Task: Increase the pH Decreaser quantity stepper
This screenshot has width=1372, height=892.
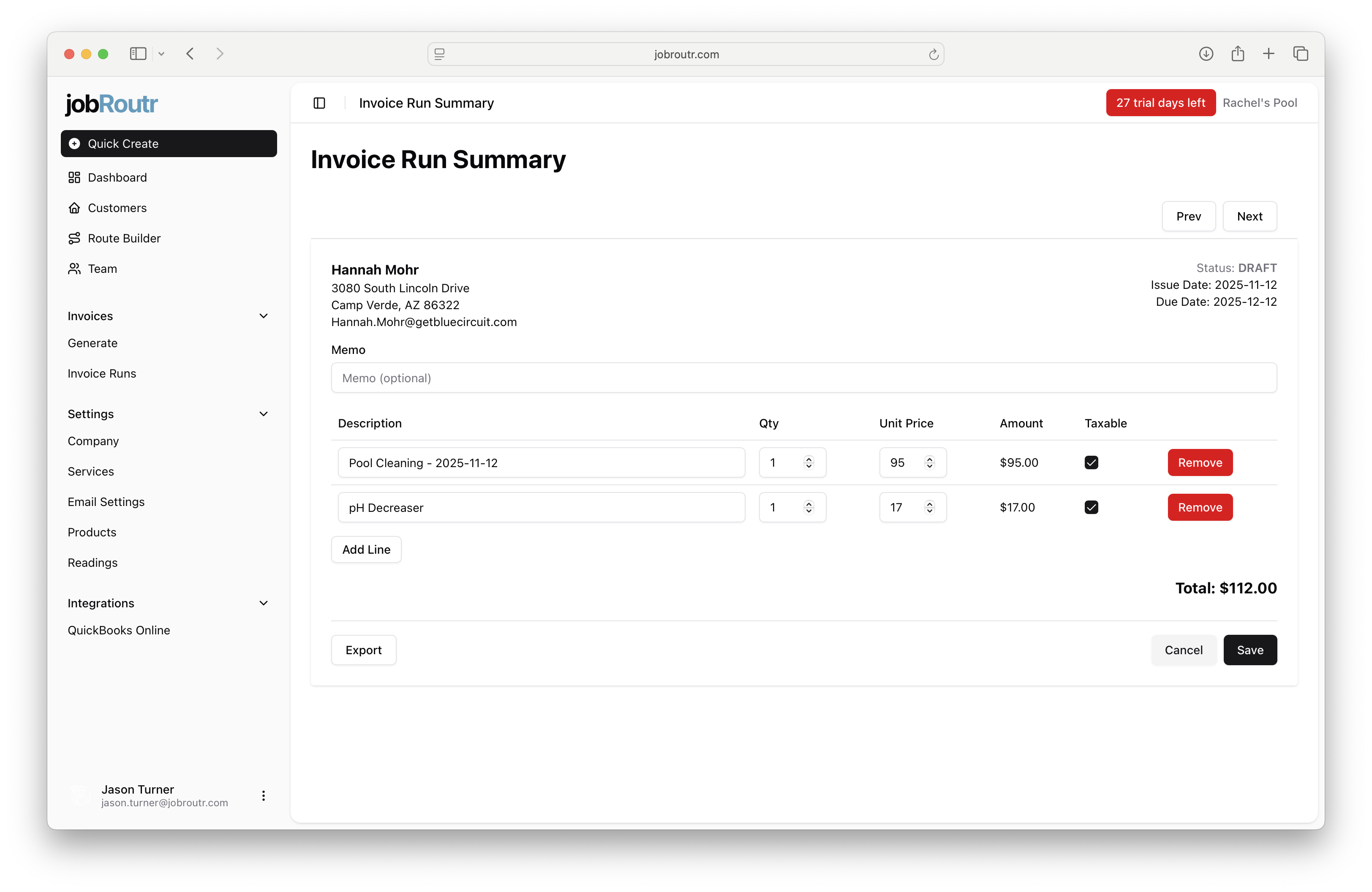Action: click(x=808, y=503)
